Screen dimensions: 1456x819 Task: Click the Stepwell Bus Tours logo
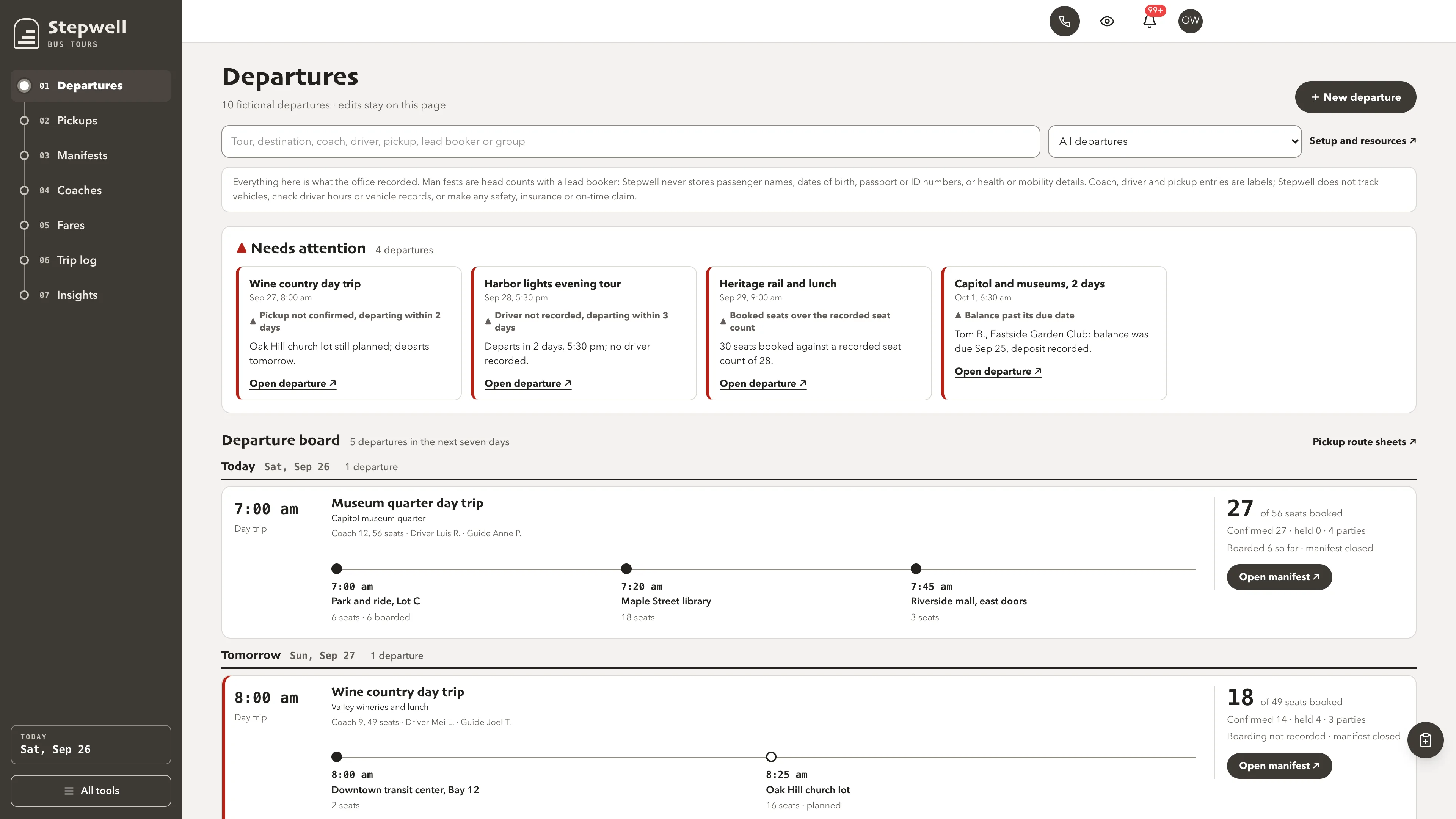point(70,33)
